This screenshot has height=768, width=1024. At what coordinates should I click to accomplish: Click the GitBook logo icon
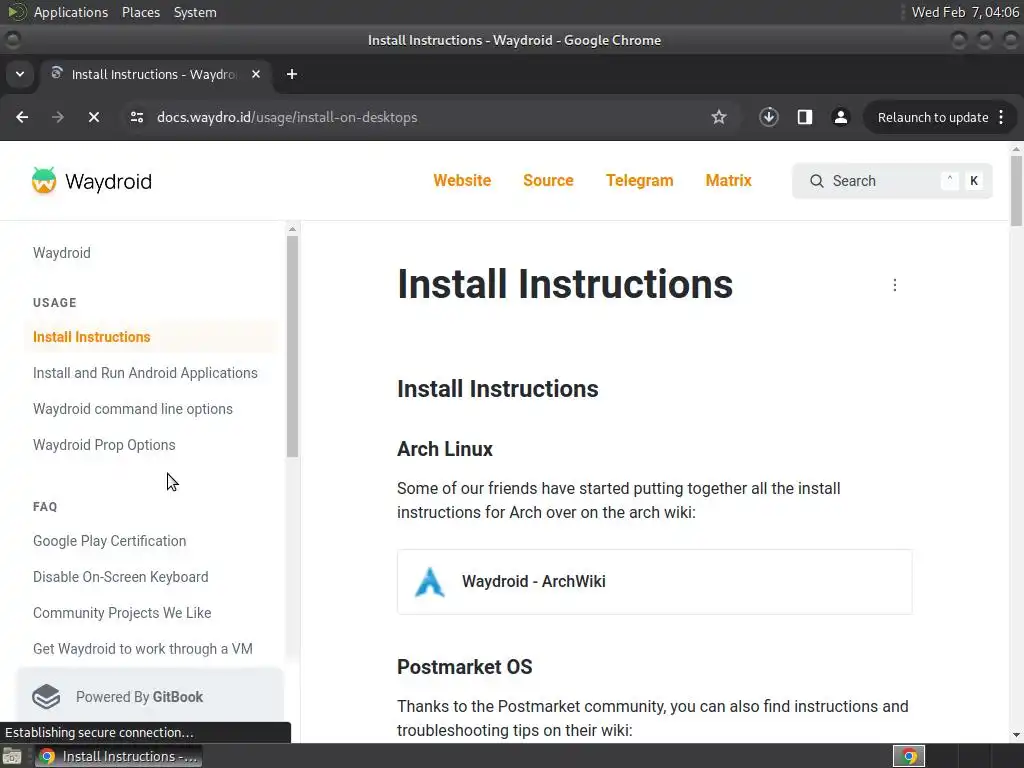[x=46, y=697]
